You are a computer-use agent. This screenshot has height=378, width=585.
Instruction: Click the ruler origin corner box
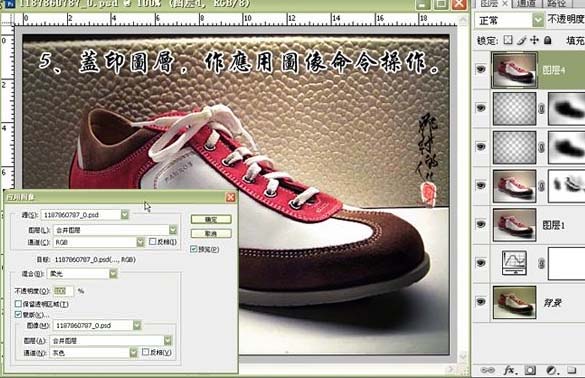[x=7, y=19]
